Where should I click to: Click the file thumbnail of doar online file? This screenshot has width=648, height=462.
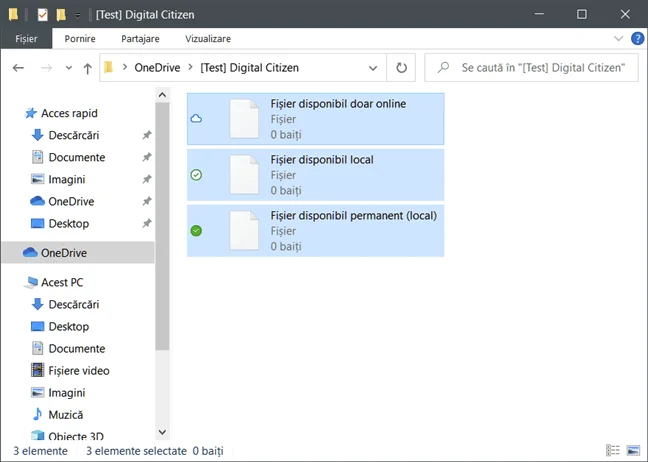pos(244,119)
